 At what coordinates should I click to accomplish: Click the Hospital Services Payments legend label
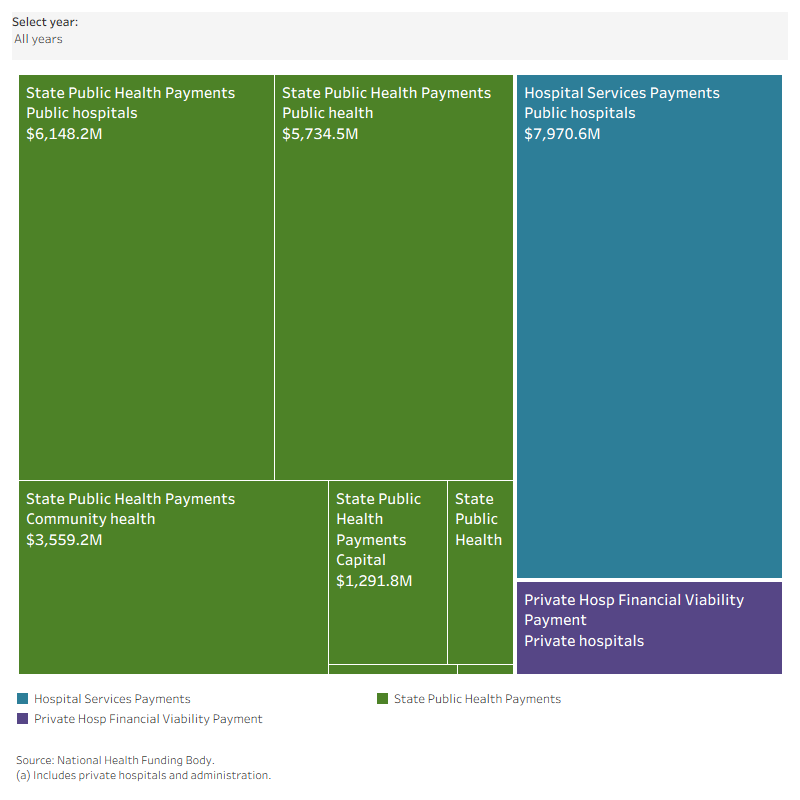(112, 699)
